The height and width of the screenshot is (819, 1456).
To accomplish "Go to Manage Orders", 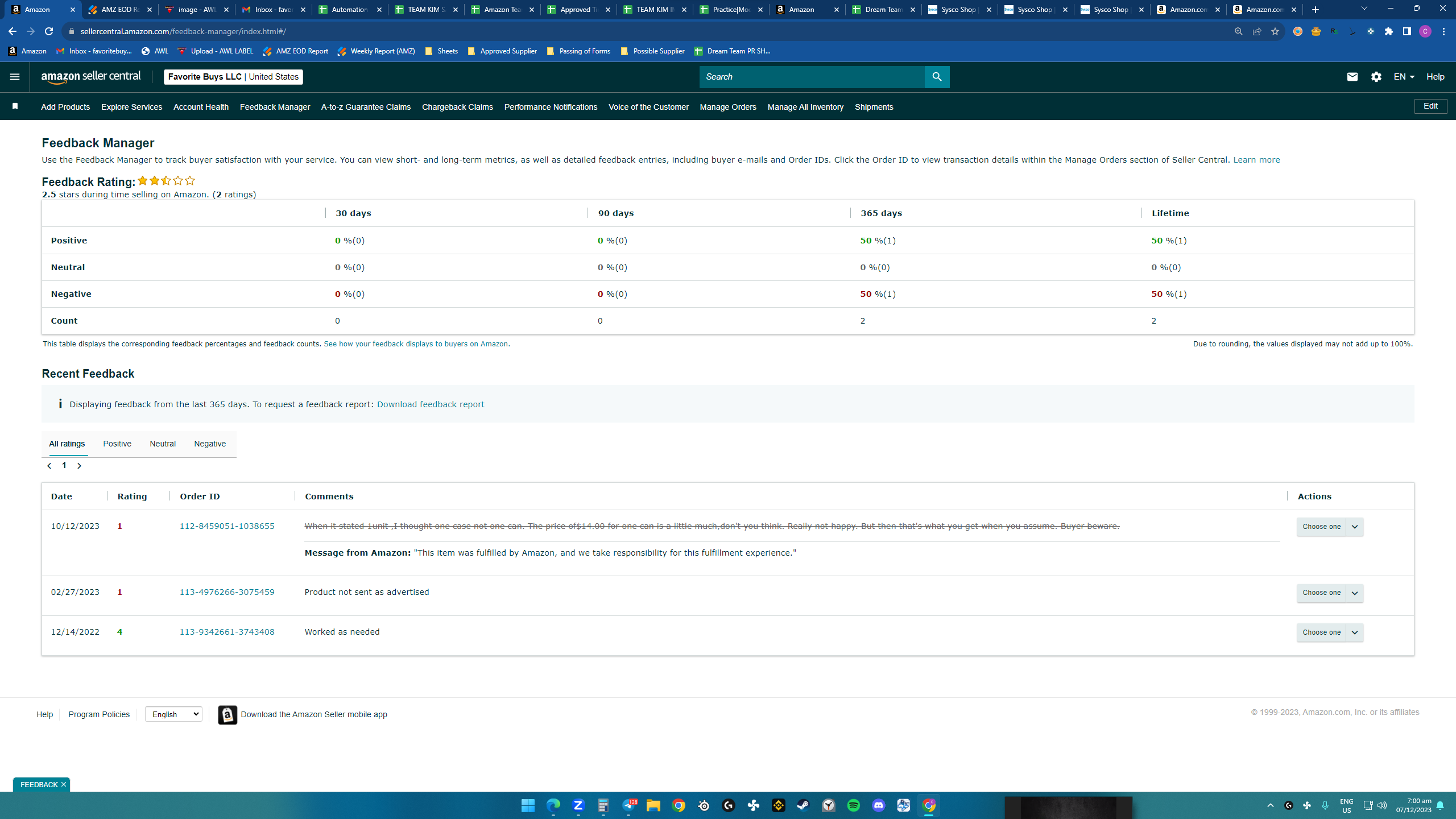I will tap(728, 107).
